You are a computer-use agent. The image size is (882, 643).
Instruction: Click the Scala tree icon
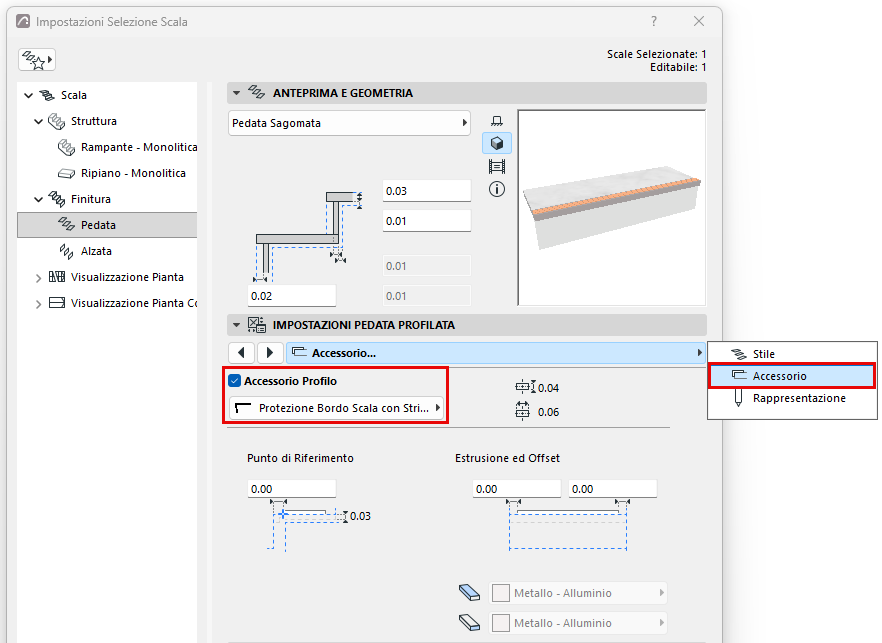point(47,95)
